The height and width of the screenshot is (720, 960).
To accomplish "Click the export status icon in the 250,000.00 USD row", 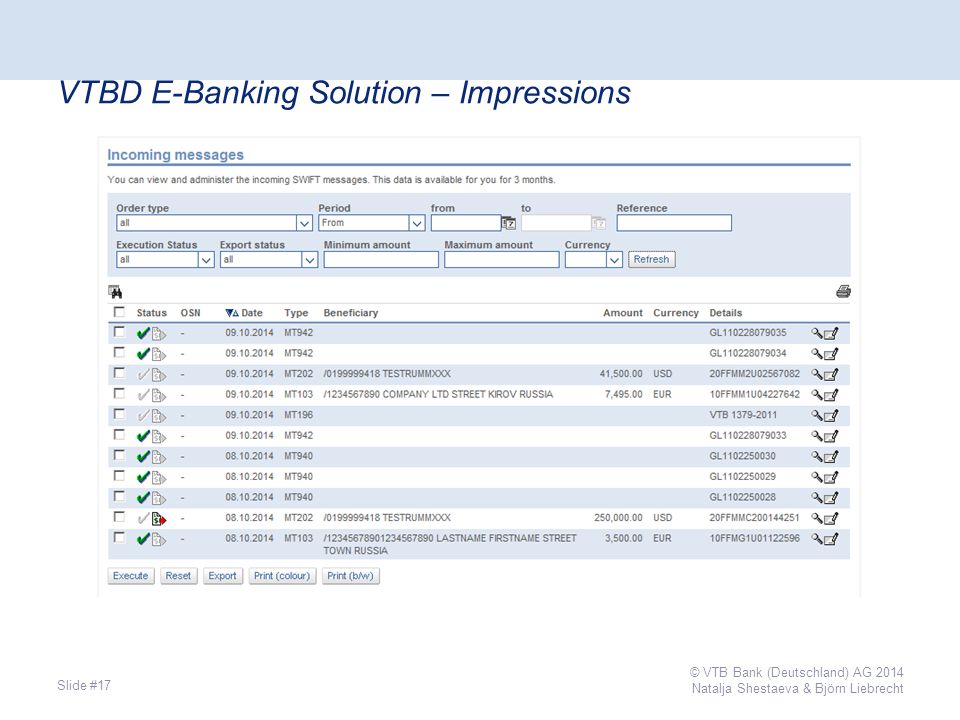I will pyautogui.click(x=159, y=519).
